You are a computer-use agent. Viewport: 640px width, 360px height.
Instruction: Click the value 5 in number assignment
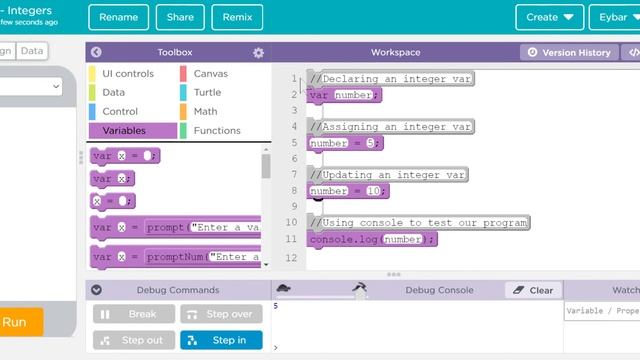pyautogui.click(x=370, y=143)
